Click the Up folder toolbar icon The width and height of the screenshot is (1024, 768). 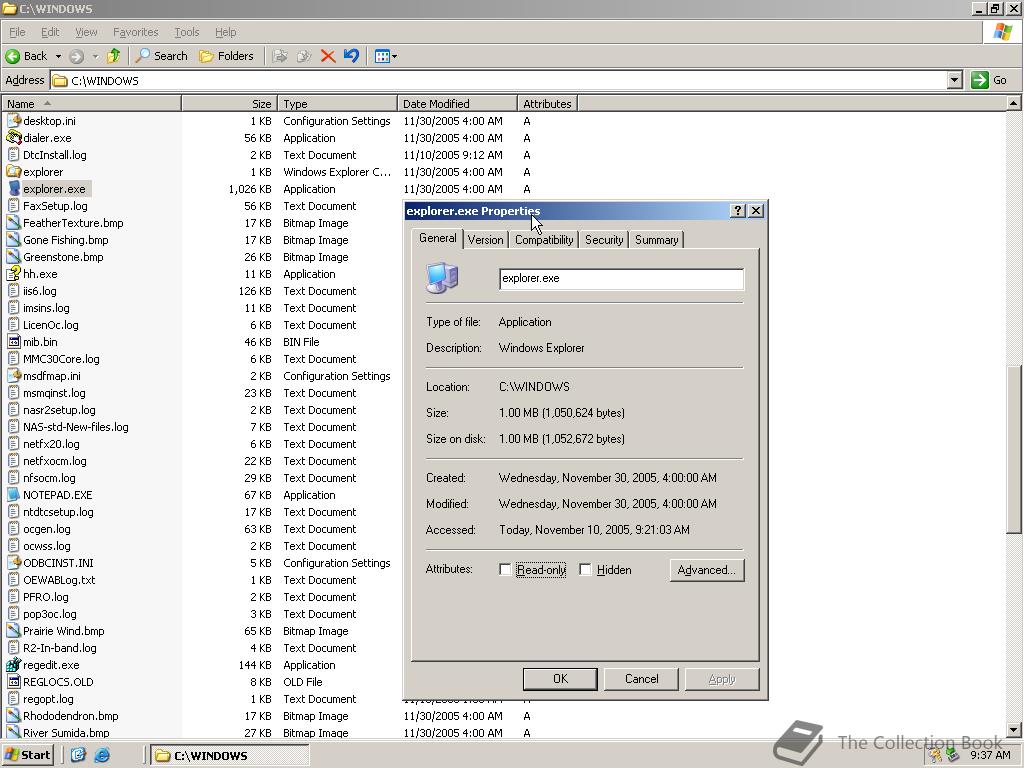pyautogui.click(x=114, y=56)
